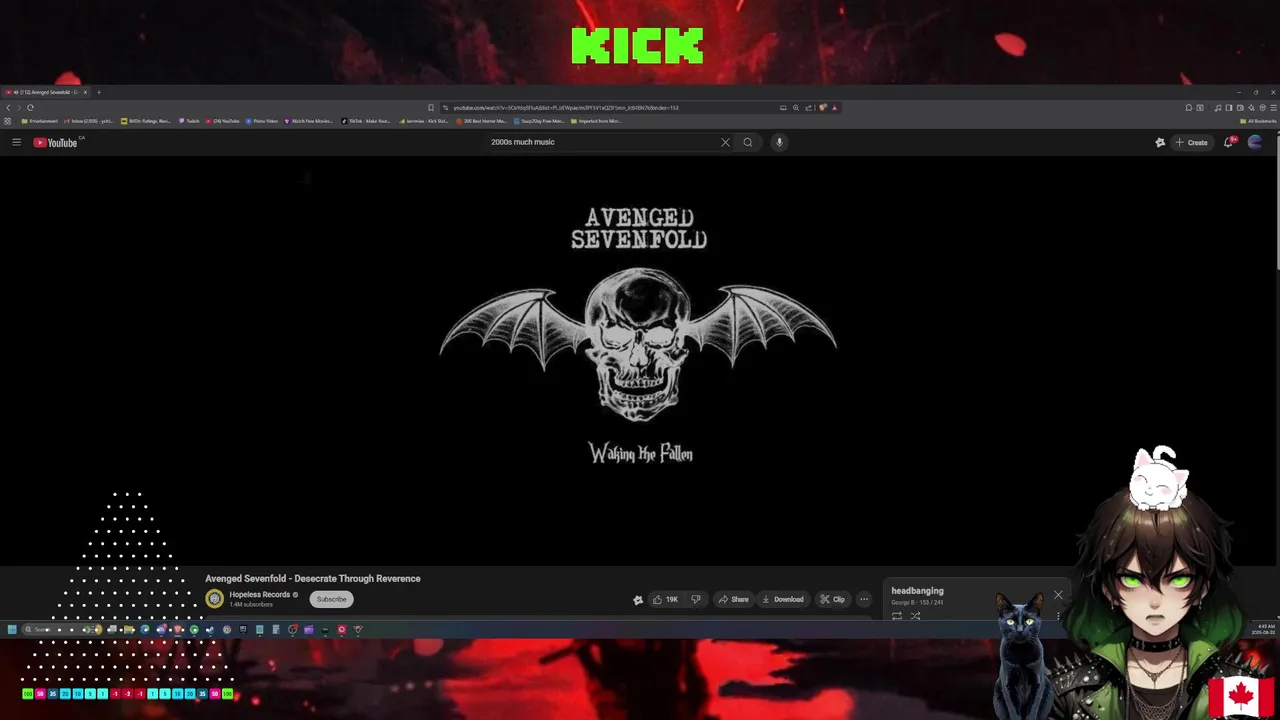
Task: Open Imported from Microsoft bookmarks folder
Action: (x=596, y=121)
